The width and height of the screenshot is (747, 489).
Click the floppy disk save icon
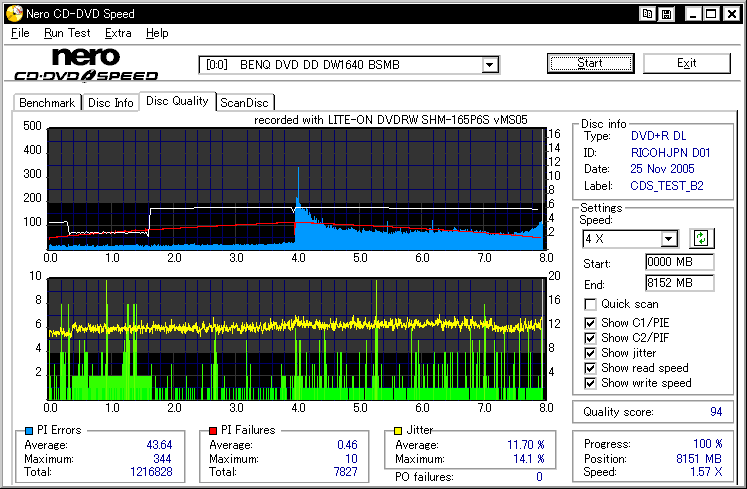tap(666, 14)
